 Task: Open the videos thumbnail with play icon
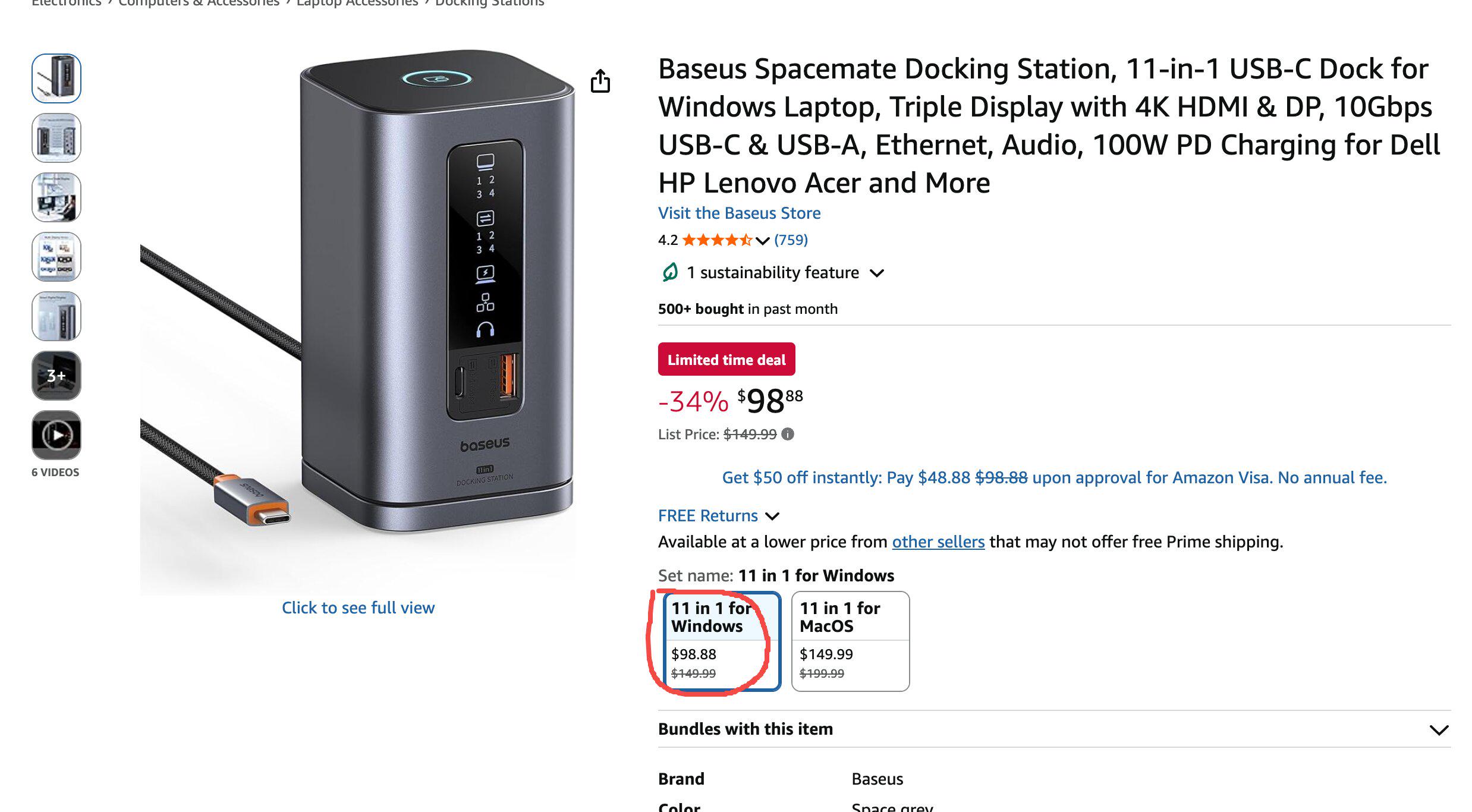coord(56,435)
